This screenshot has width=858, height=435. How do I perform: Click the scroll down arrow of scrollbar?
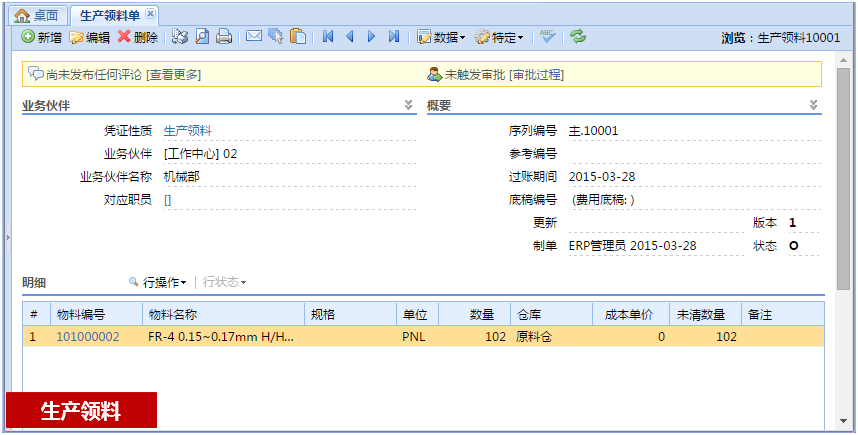tap(843, 421)
